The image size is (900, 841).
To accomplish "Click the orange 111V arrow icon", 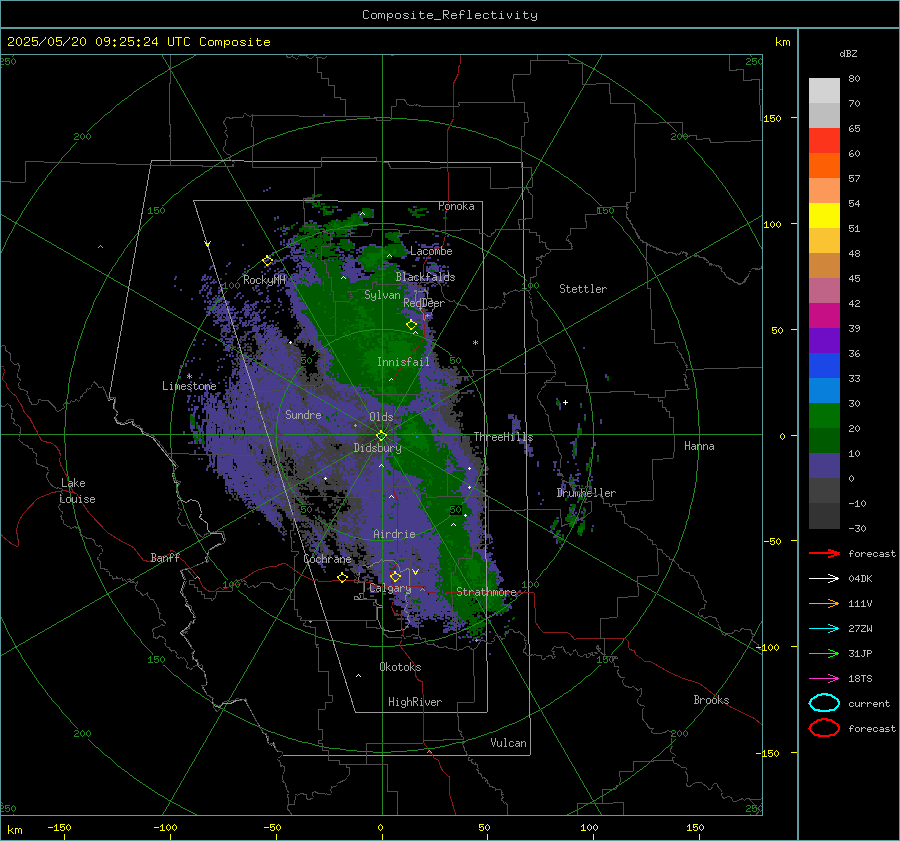I will [x=824, y=603].
